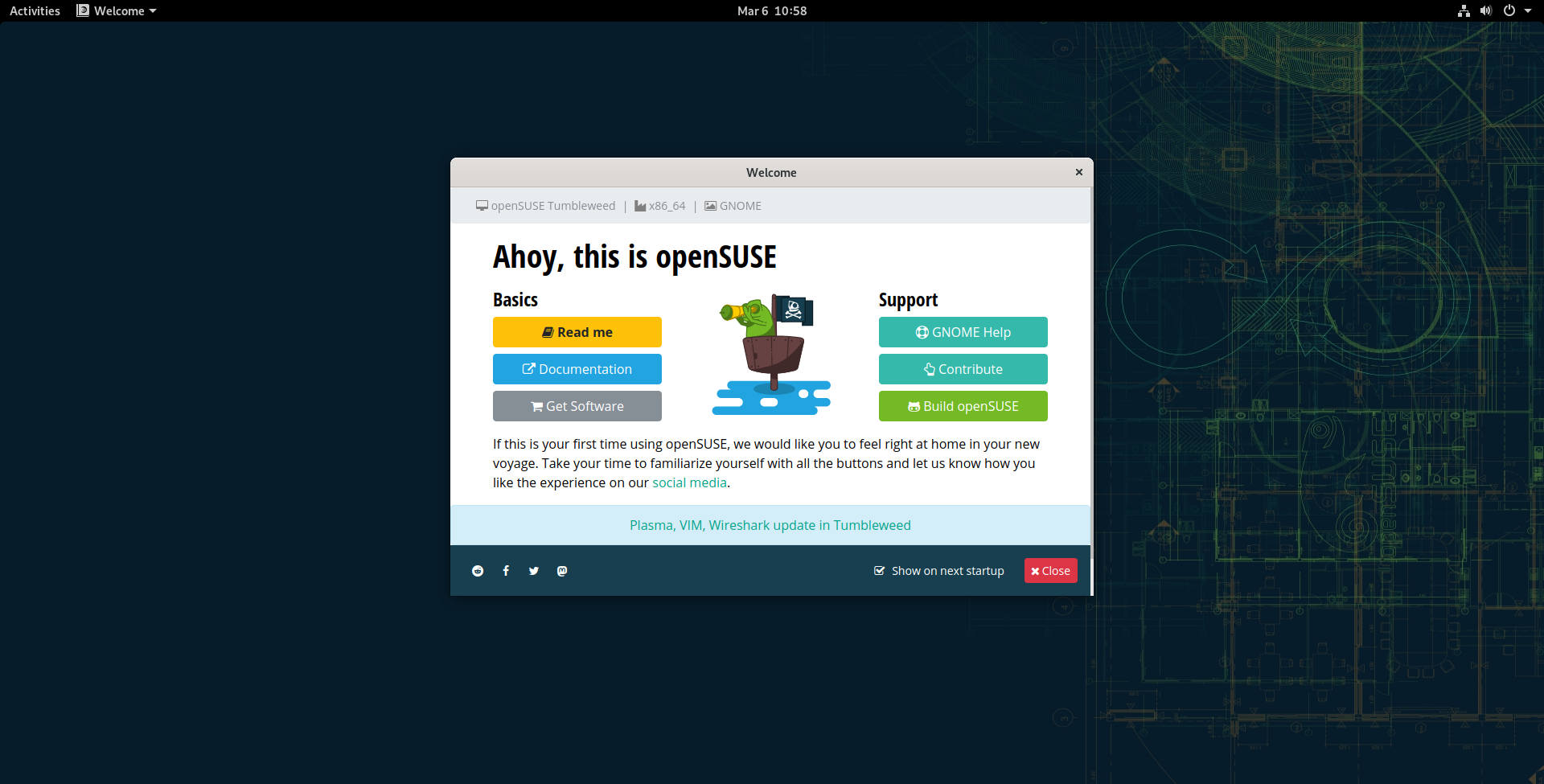
Task: Open Plasma, VIM, Wireshark update news link
Action: (770, 525)
